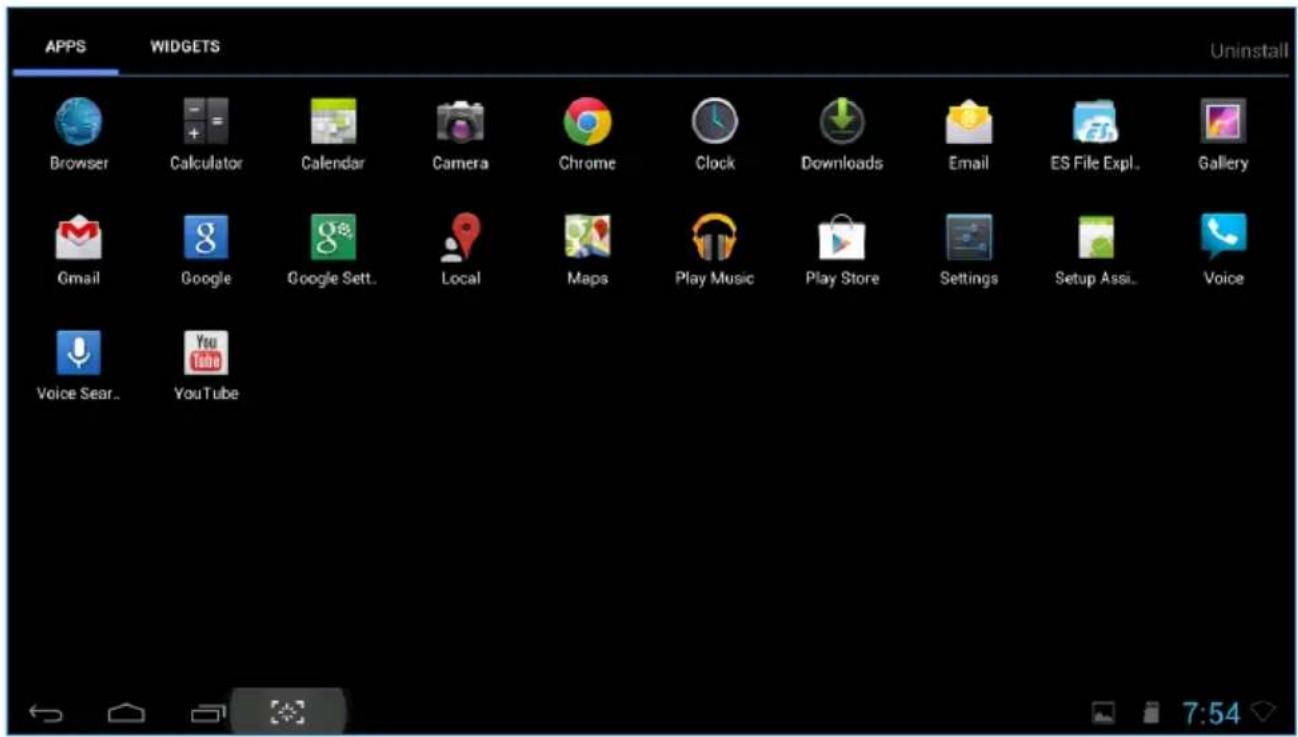Launch Play Music
This screenshot has height=737, width=1298.
click(715, 251)
